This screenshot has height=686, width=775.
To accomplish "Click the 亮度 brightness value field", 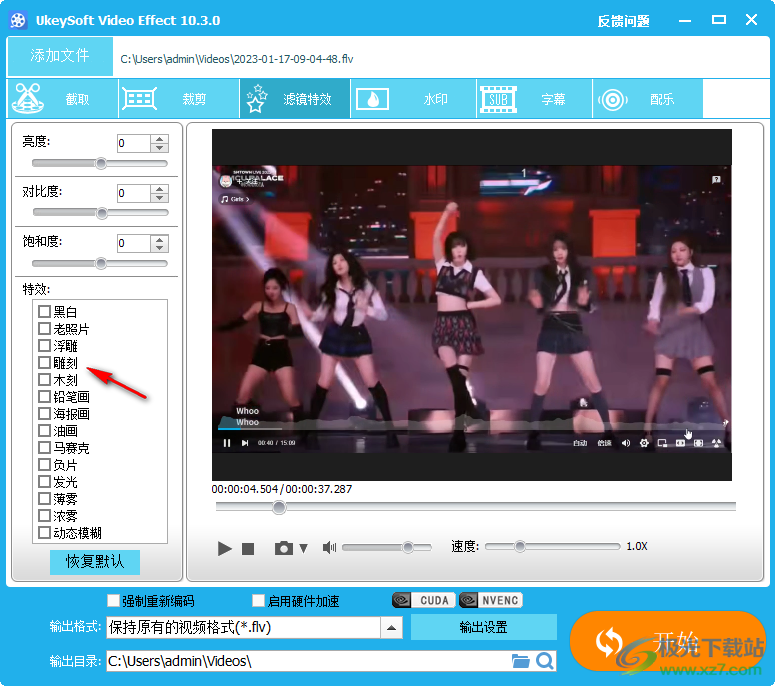I will (133, 143).
